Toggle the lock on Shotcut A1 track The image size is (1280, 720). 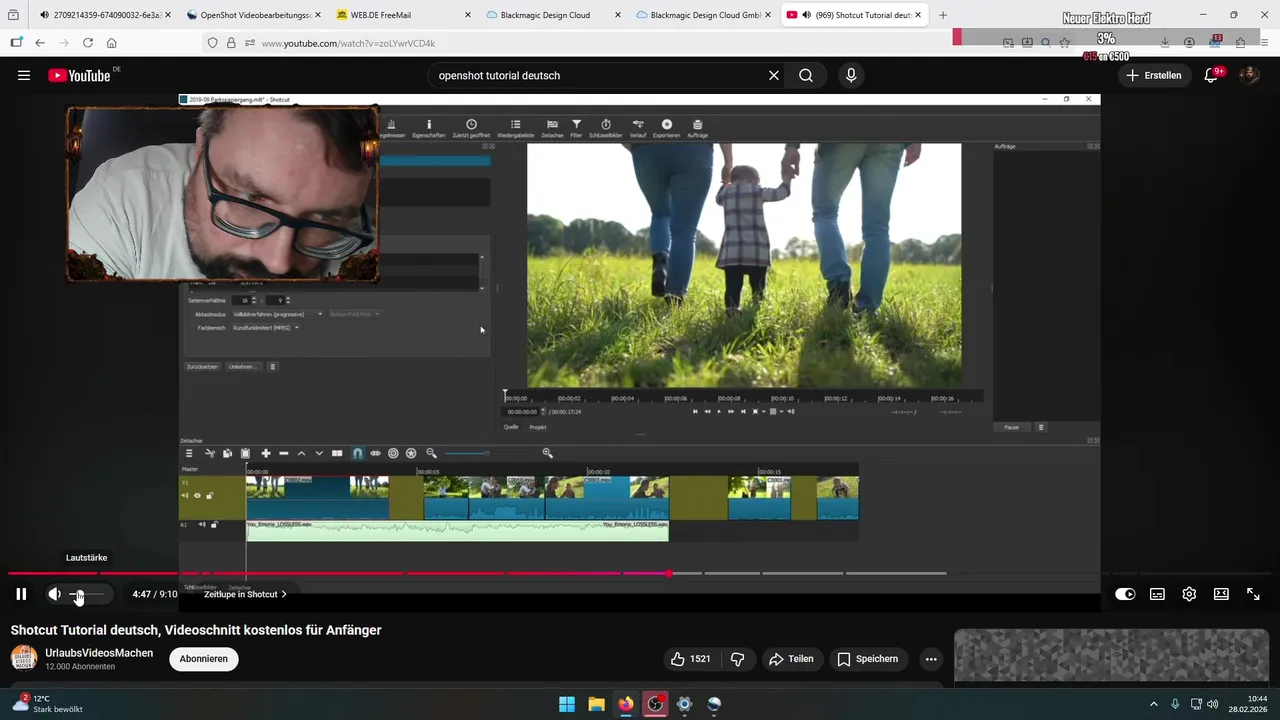click(x=213, y=525)
